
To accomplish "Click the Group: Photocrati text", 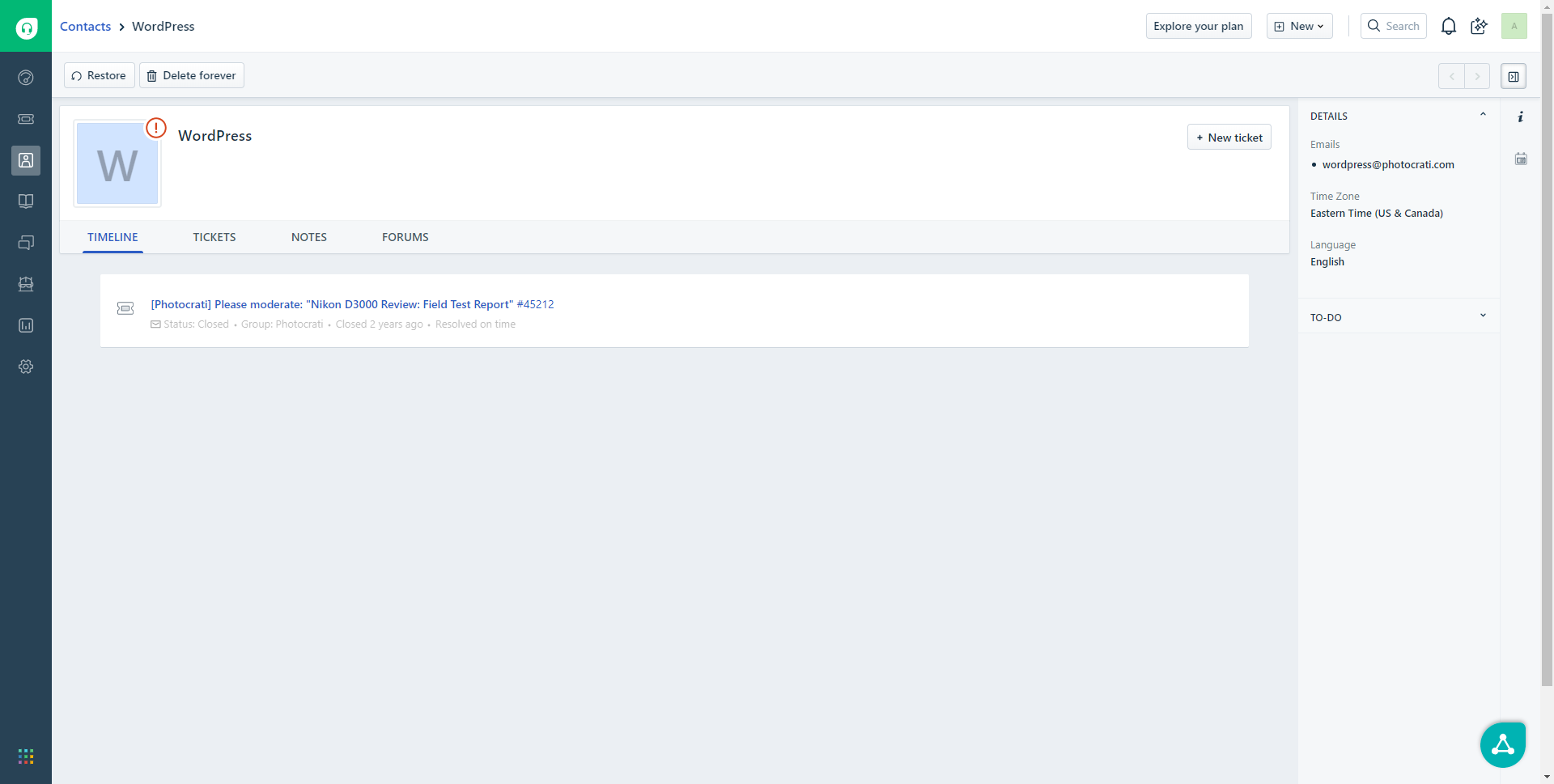I will (x=282, y=324).
